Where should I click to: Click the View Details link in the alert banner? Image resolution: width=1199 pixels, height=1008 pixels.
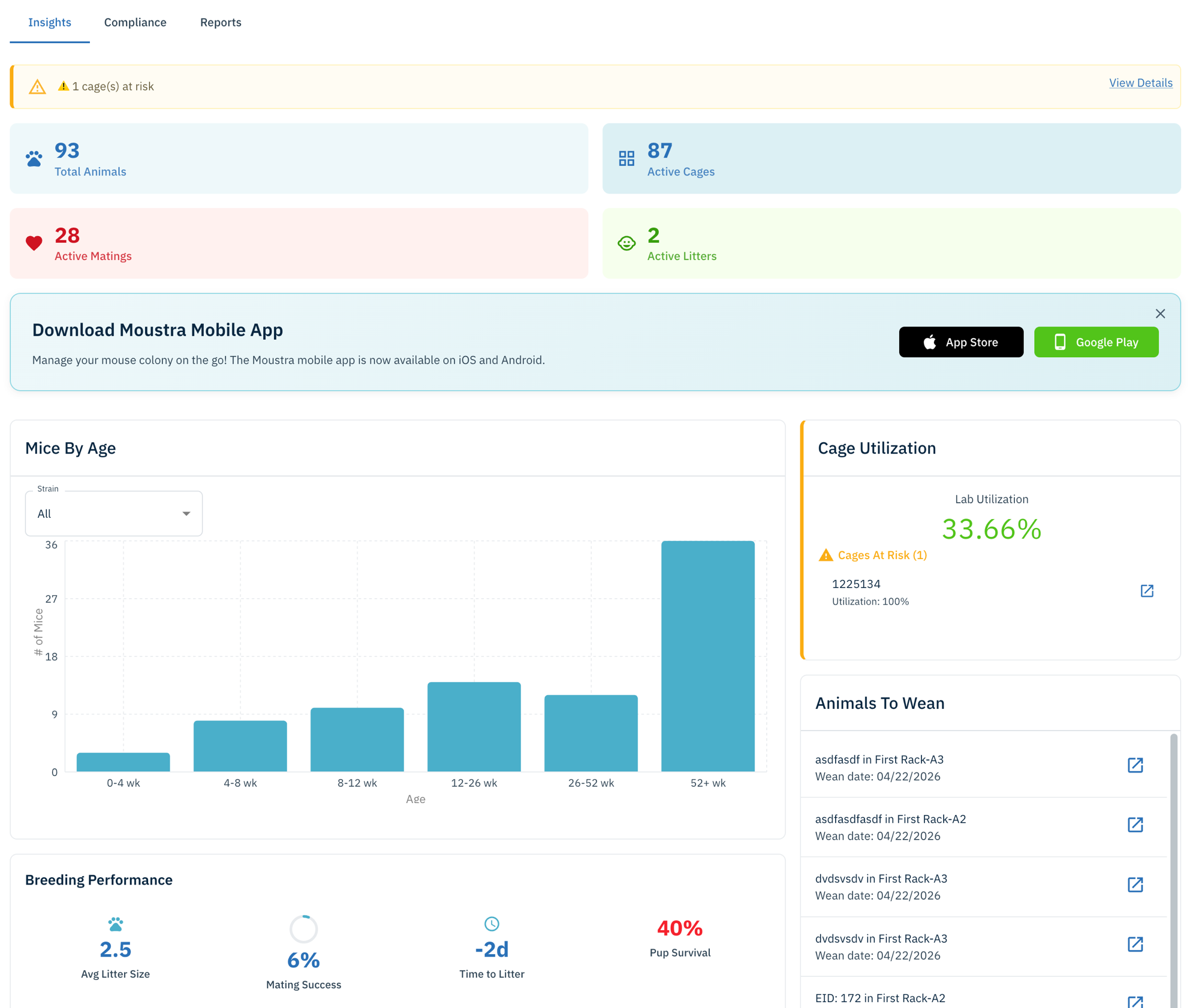pyautogui.click(x=1140, y=83)
